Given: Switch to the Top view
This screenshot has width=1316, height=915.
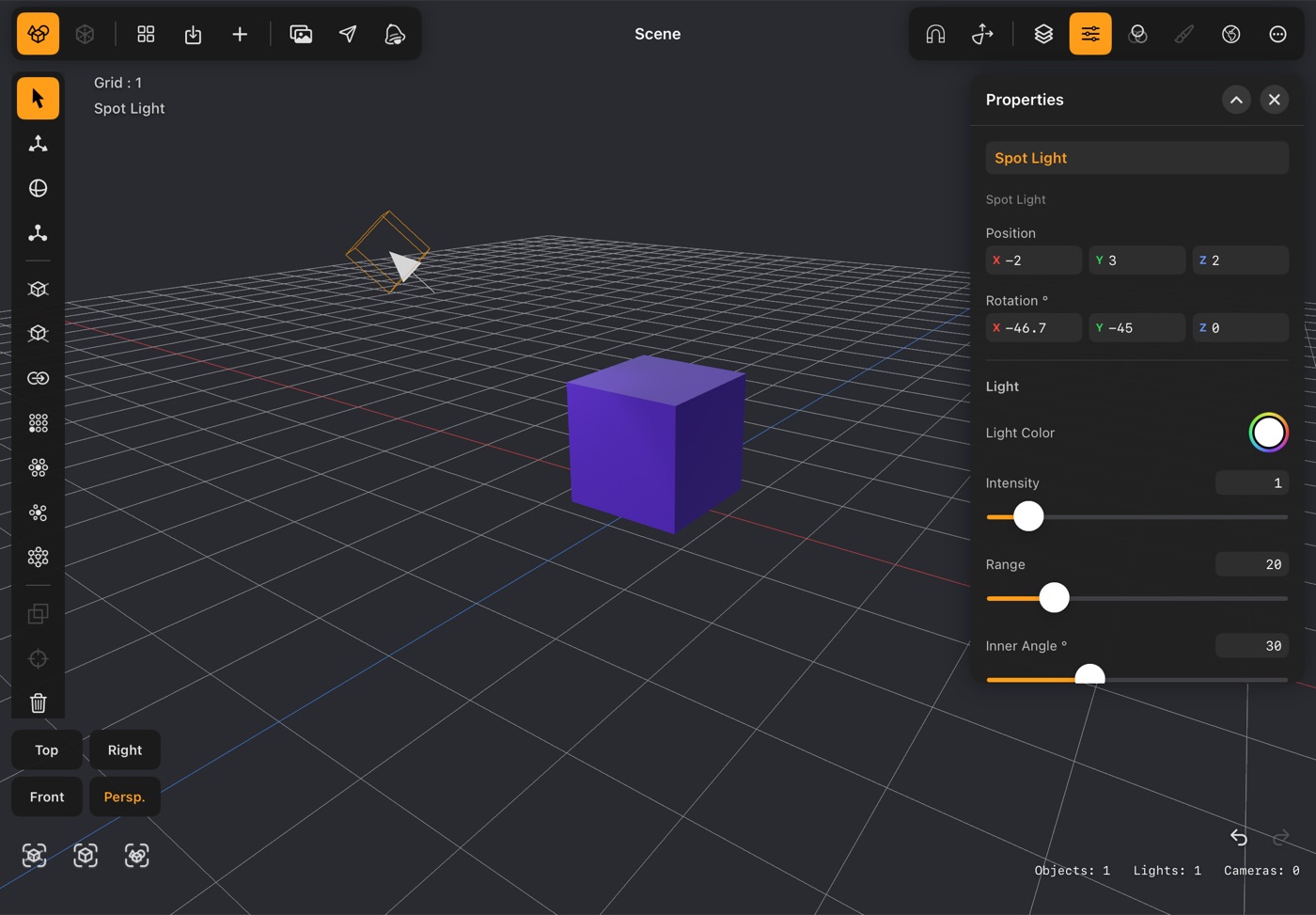Looking at the screenshot, I should pyautogui.click(x=47, y=750).
